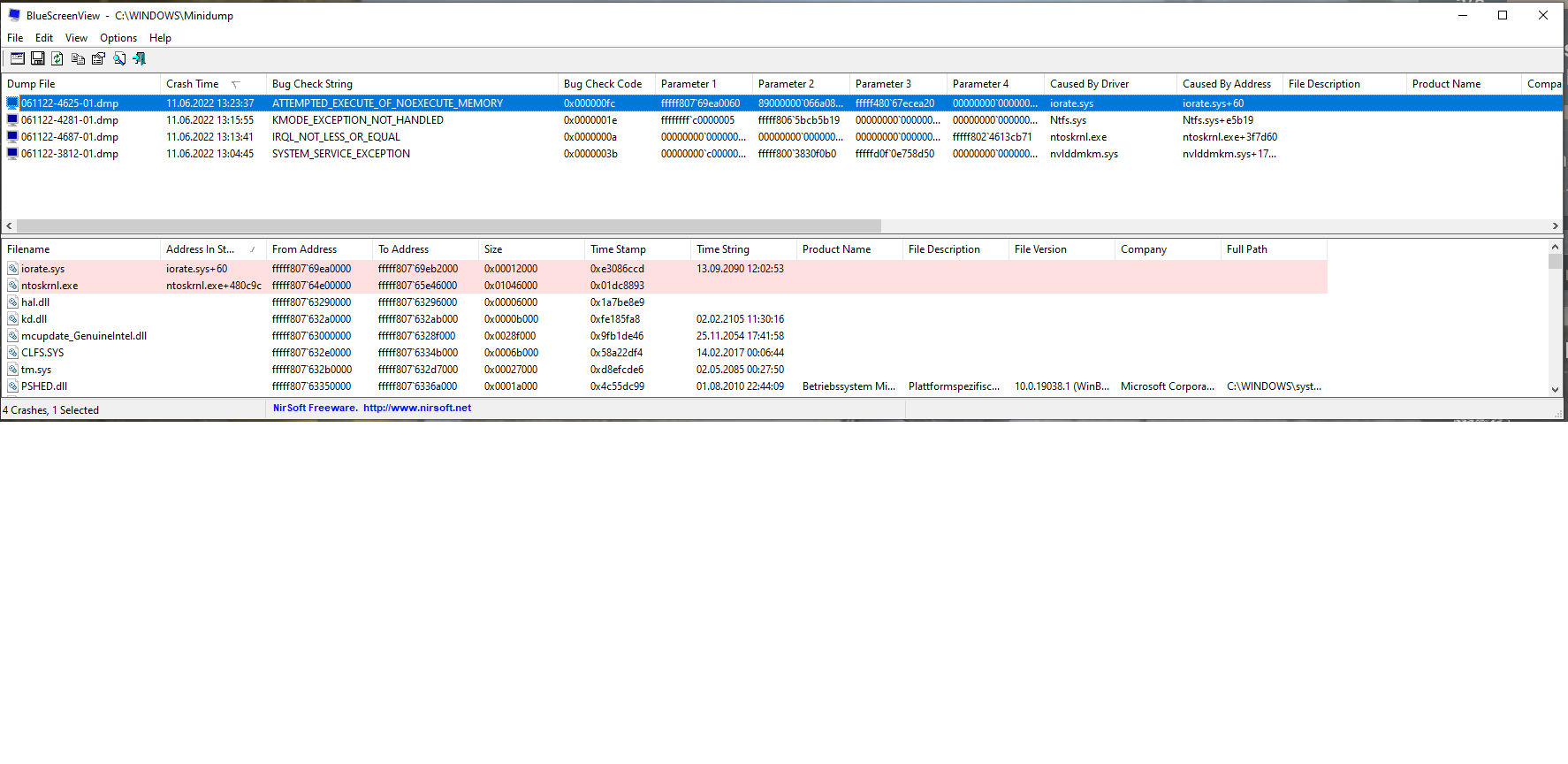Click right arrow of horizontal scrollbar

(1556, 226)
